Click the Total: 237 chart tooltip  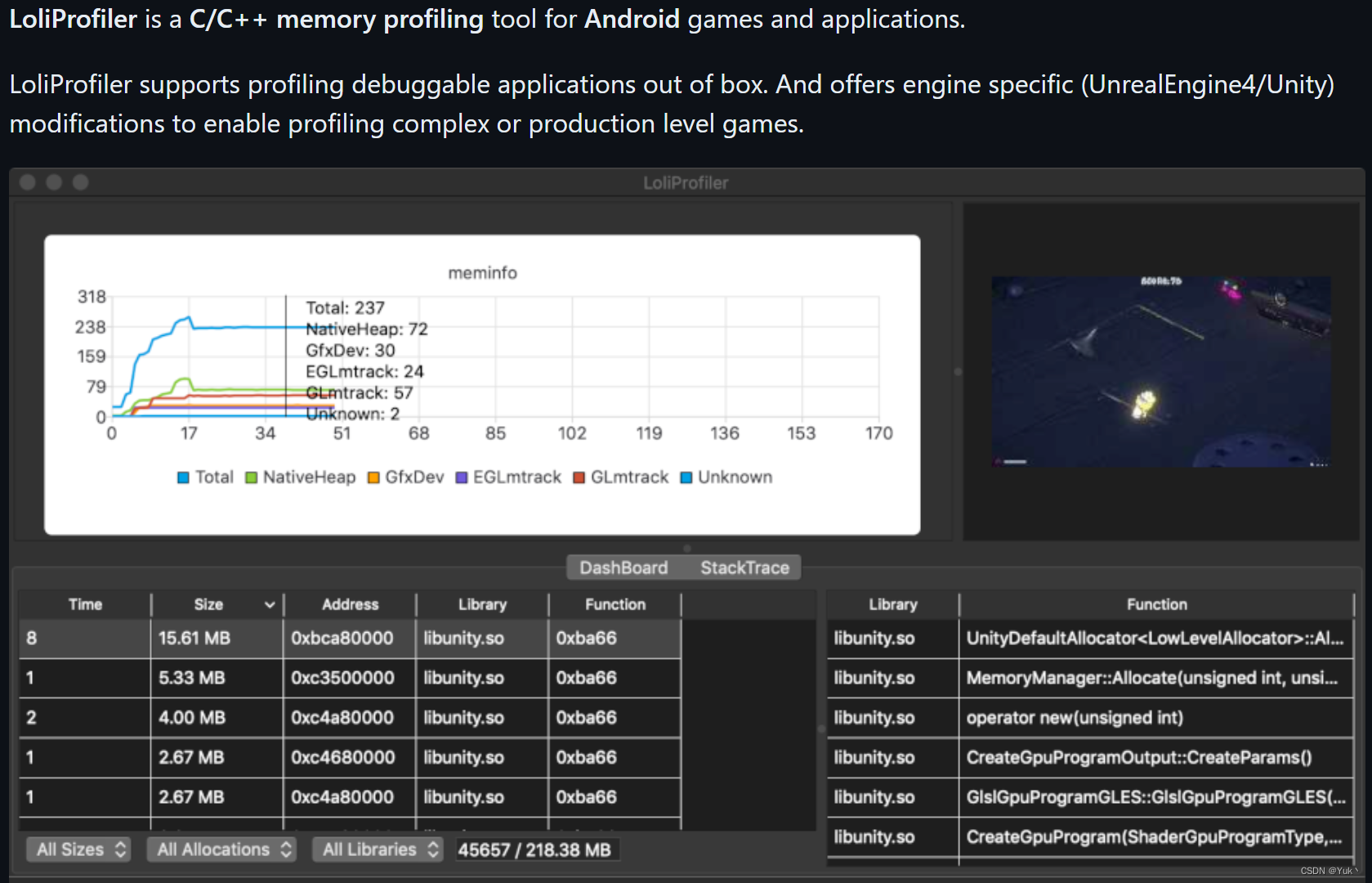(345, 308)
